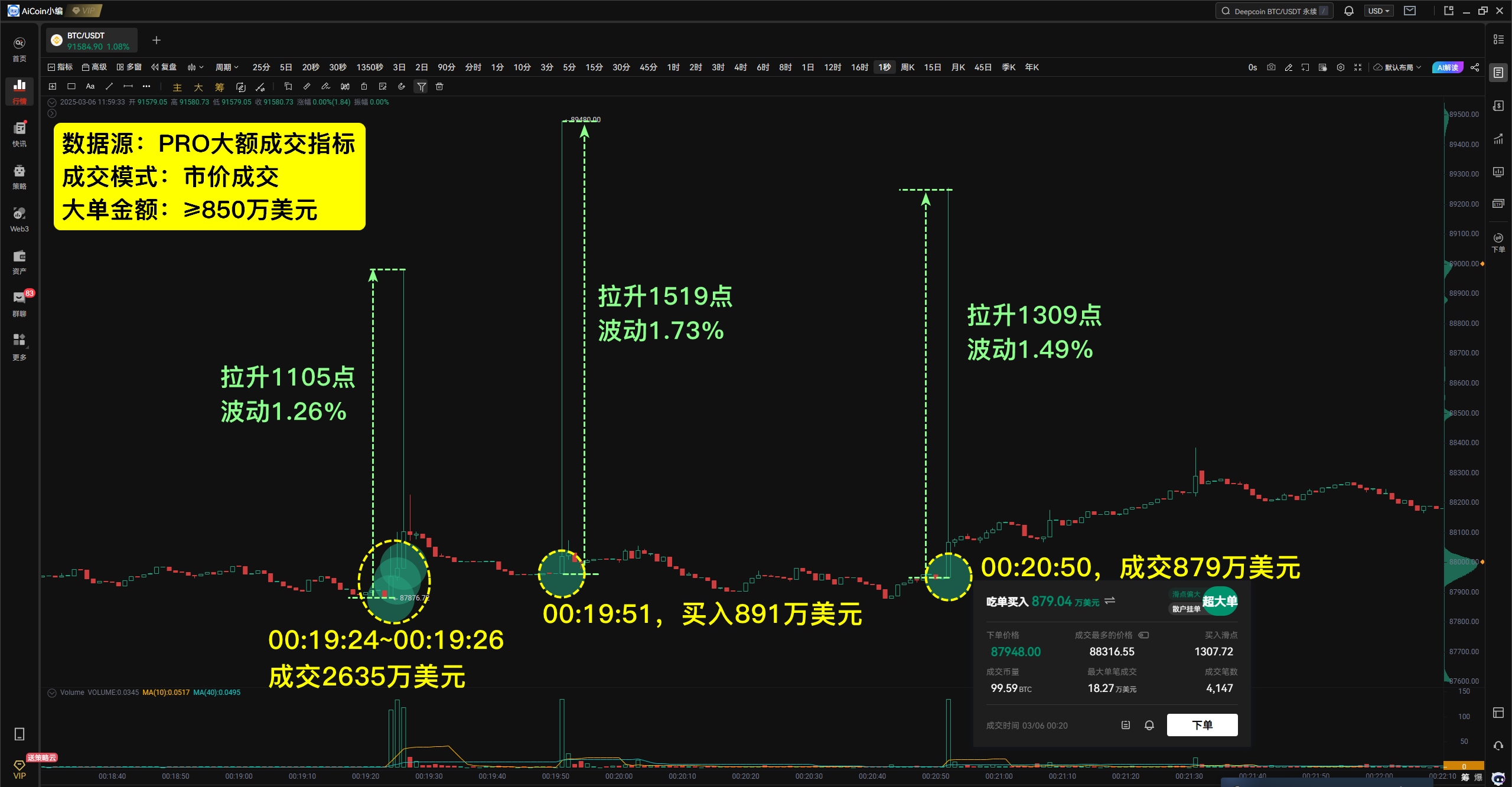Open the USD currency dropdown
The width and height of the screenshot is (1512, 787).
(1379, 11)
